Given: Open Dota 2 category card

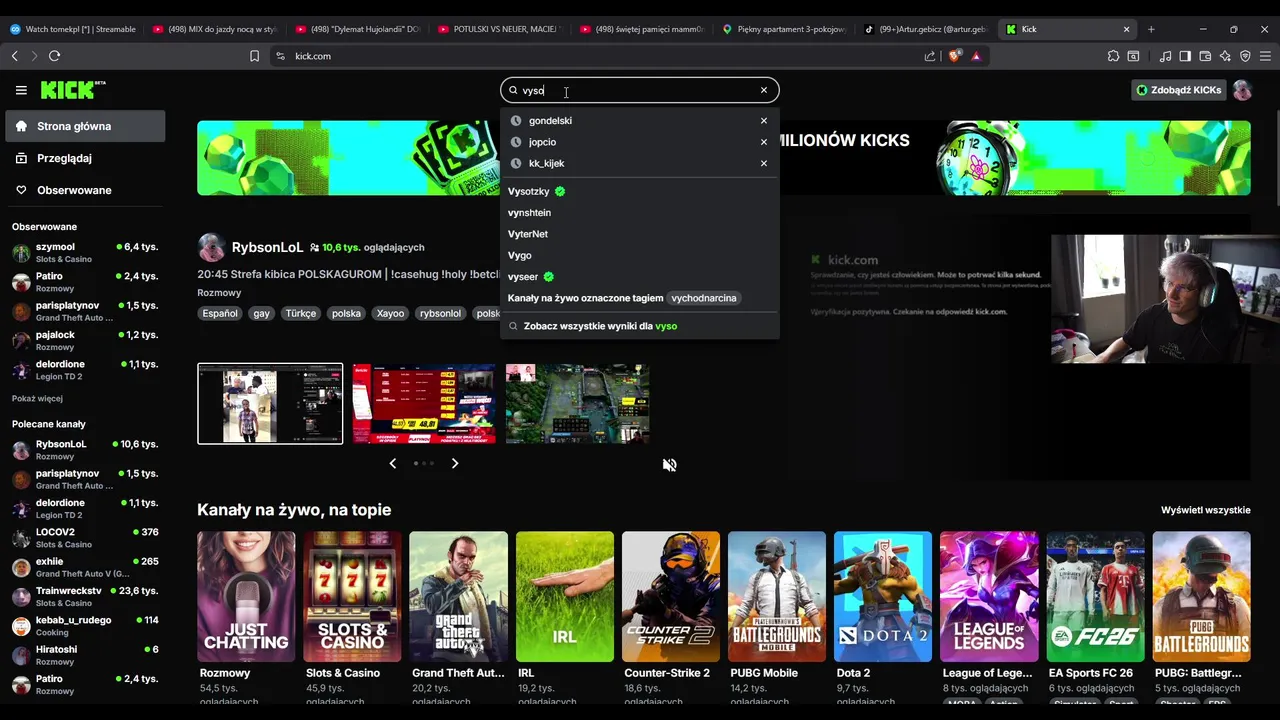Looking at the screenshot, I should pyautogui.click(x=883, y=596).
